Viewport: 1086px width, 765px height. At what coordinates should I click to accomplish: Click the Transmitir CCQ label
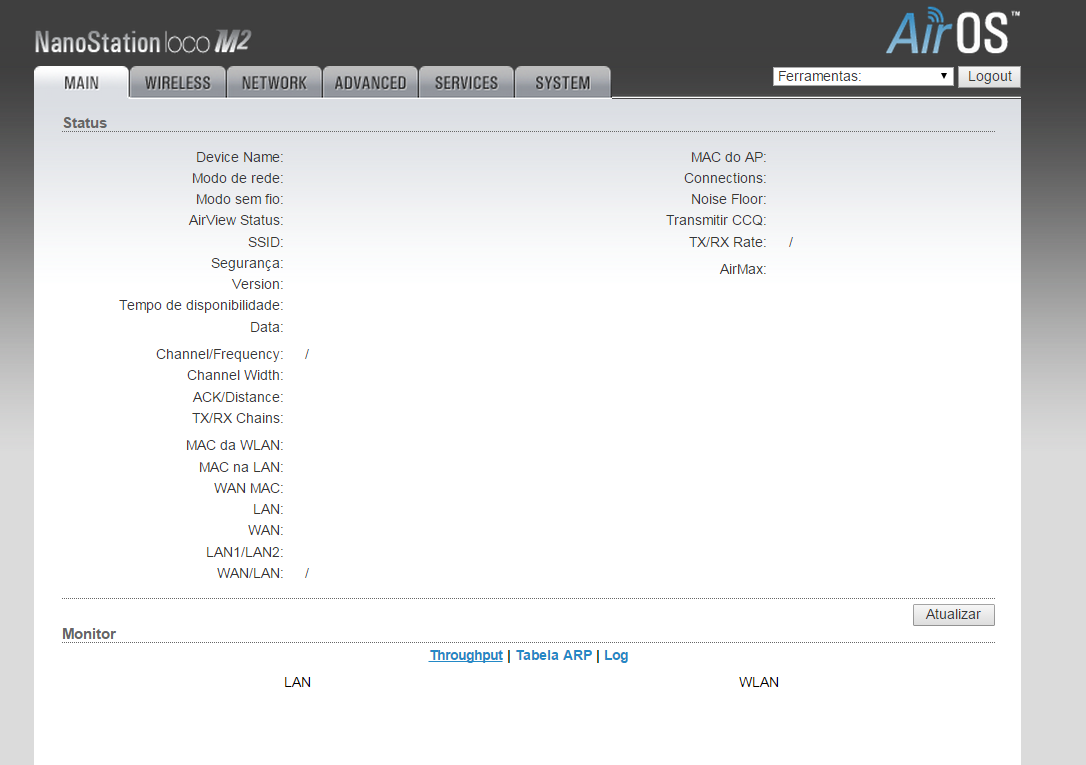click(715, 220)
